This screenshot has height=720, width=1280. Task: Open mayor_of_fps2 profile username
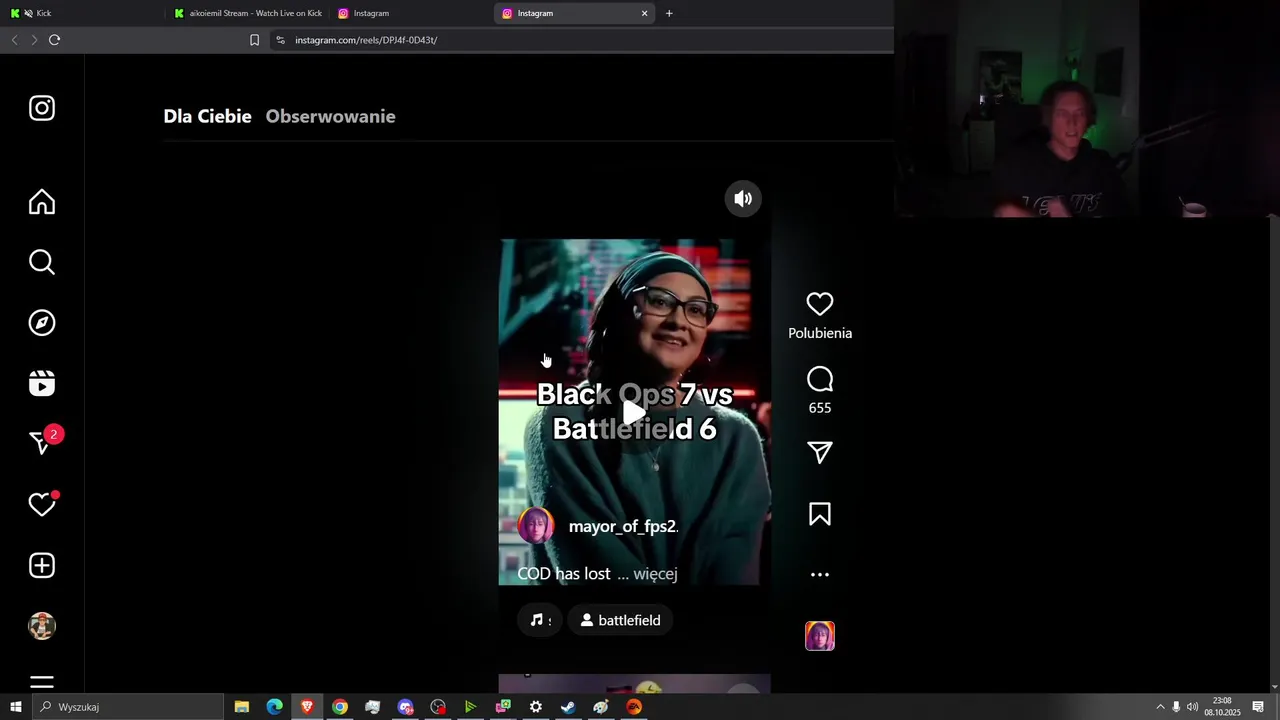(x=622, y=526)
